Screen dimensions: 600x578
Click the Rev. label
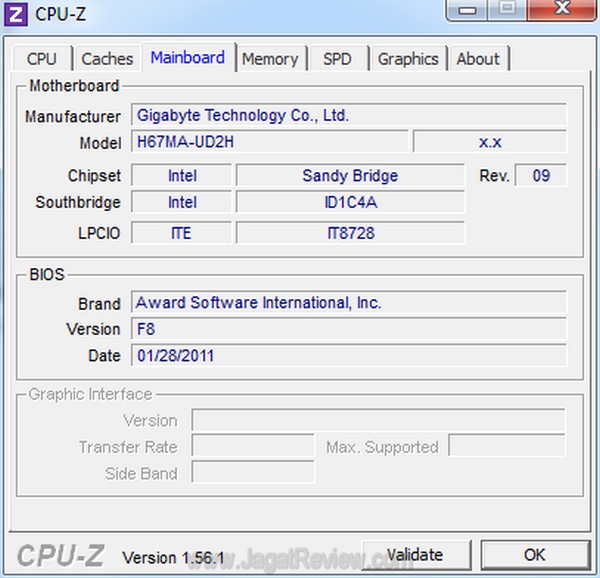(494, 176)
